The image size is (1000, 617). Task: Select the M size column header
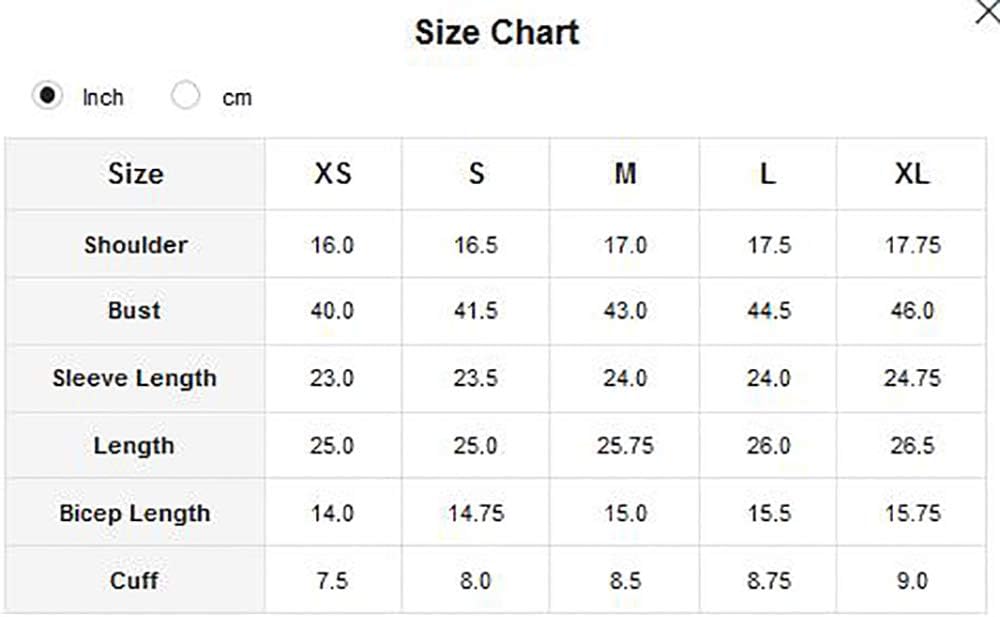[625, 174]
